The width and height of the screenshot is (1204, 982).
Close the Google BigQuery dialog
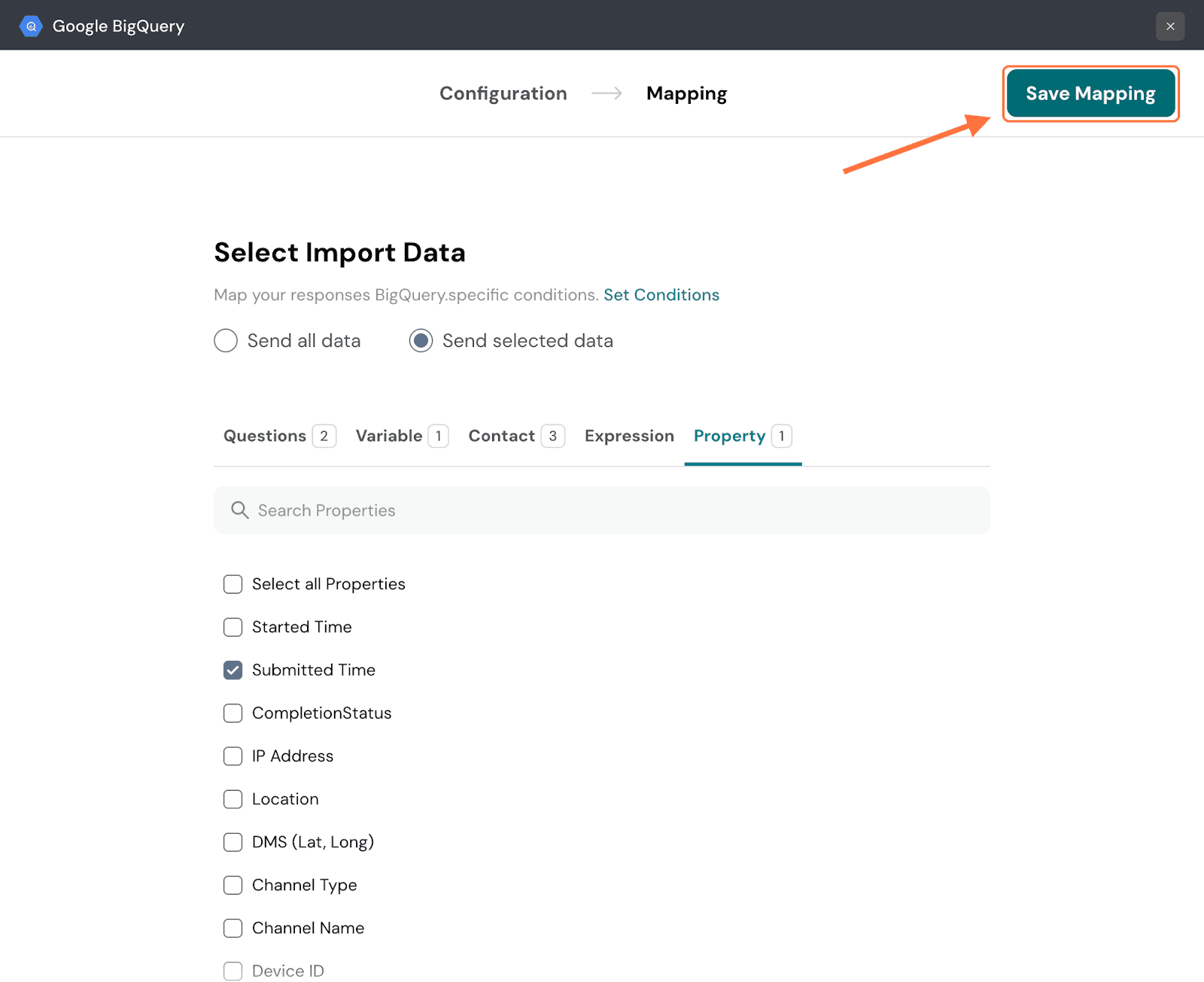click(1170, 26)
